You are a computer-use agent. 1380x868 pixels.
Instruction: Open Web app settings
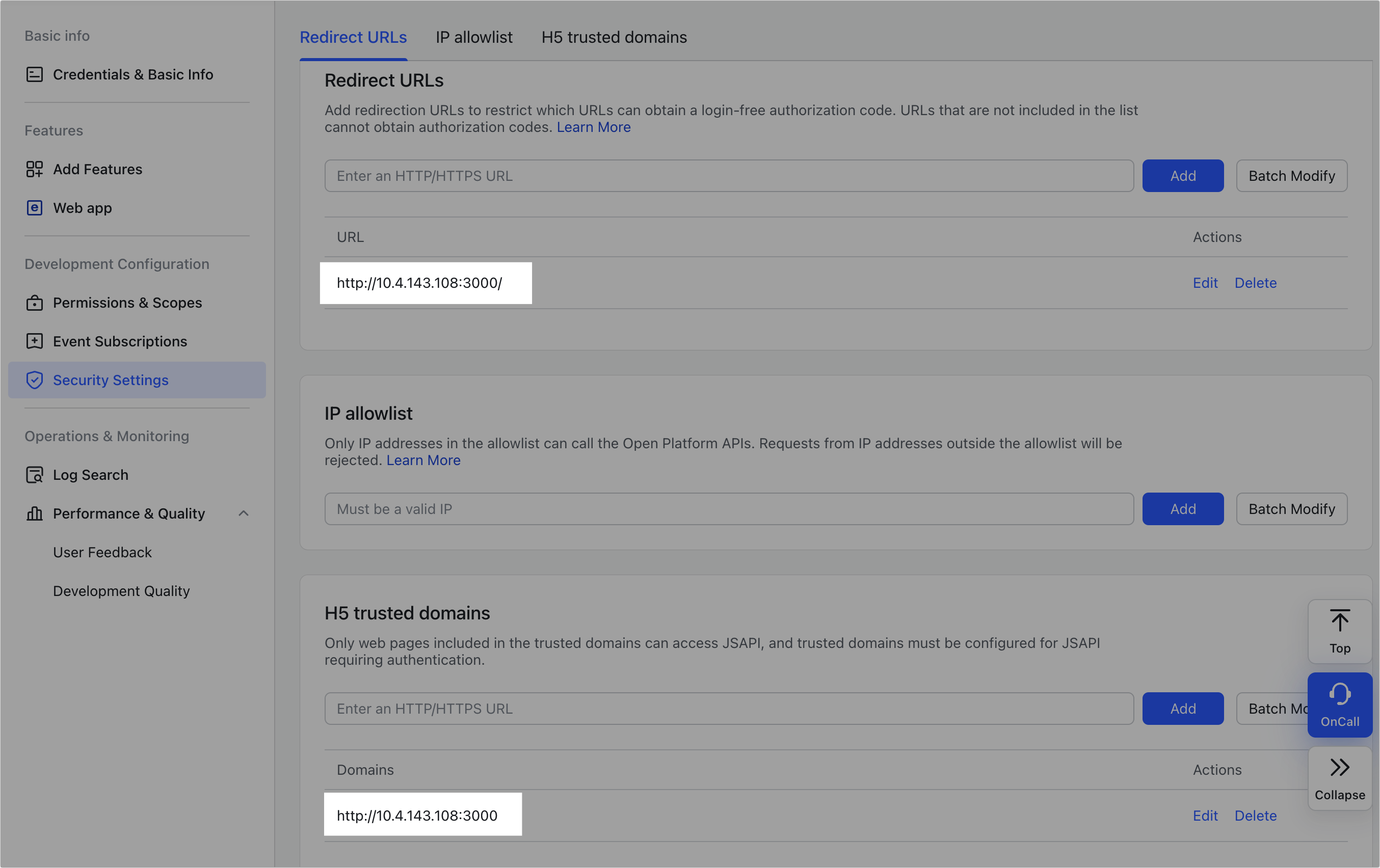(82, 207)
